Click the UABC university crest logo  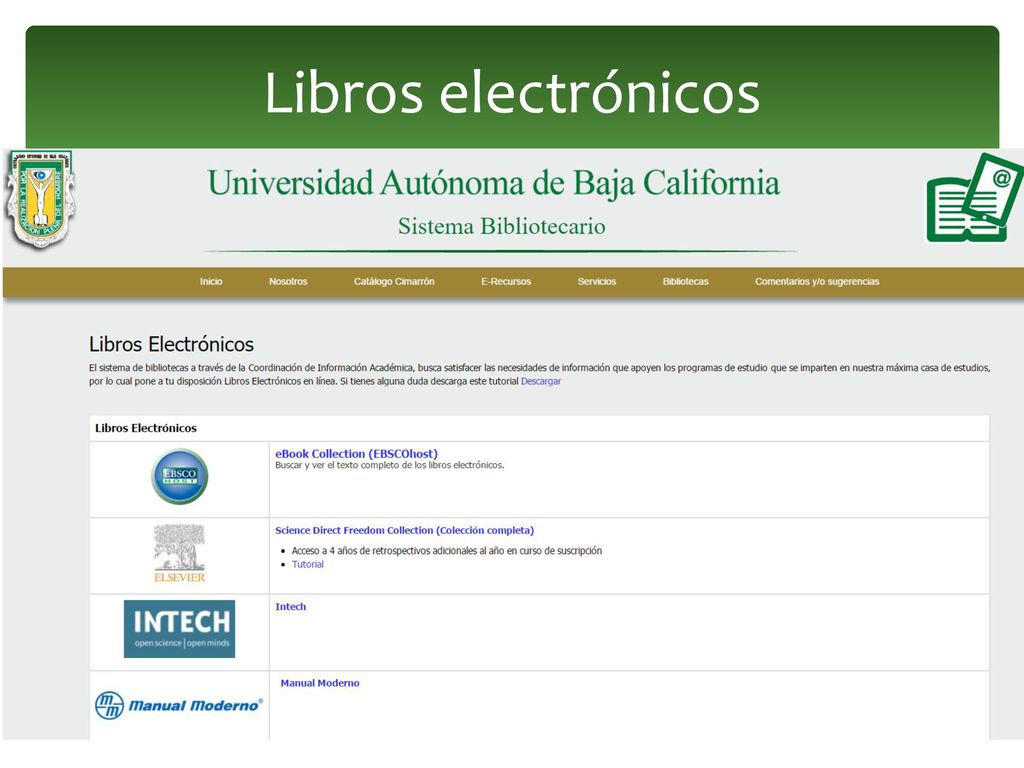40,199
